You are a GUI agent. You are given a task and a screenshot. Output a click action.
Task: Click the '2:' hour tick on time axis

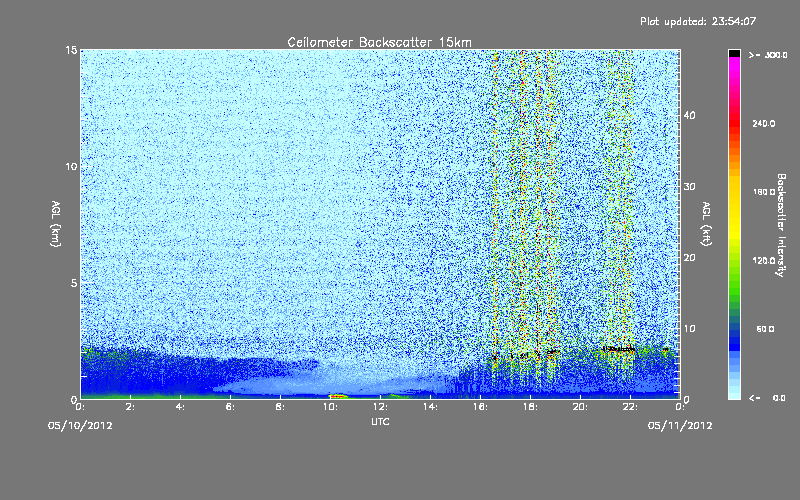point(130,407)
